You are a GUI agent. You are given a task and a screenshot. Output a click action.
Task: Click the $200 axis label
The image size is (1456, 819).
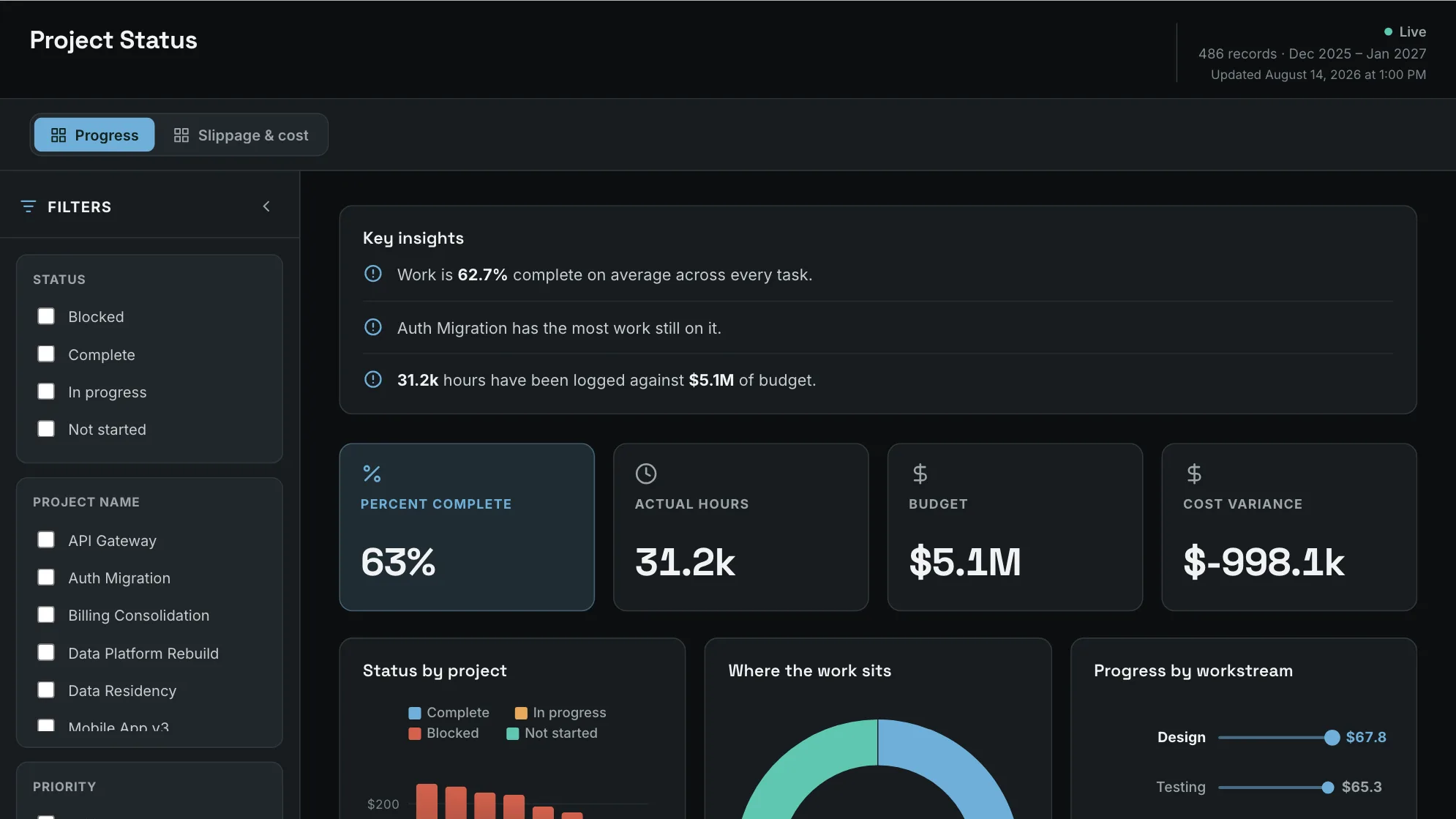[383, 804]
